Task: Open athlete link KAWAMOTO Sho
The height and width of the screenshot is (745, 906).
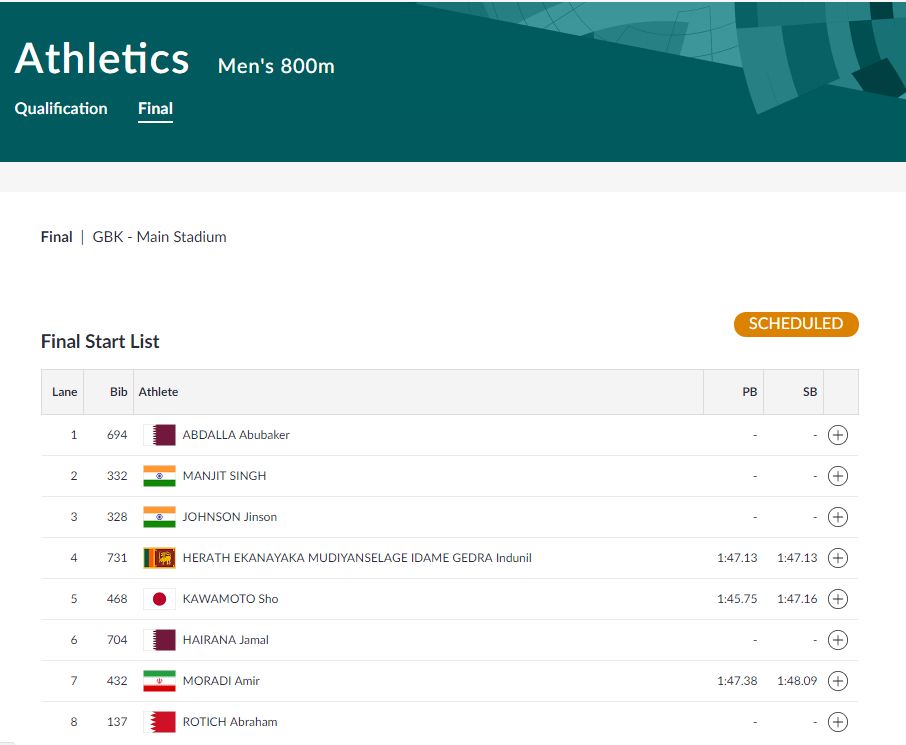Action: click(230, 599)
